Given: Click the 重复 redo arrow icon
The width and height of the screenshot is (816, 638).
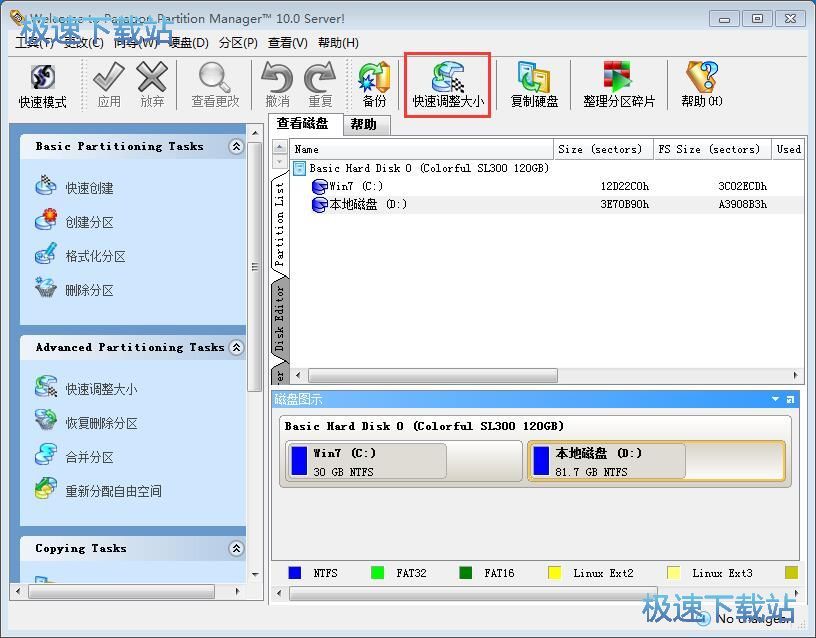Looking at the screenshot, I should coord(320,77).
